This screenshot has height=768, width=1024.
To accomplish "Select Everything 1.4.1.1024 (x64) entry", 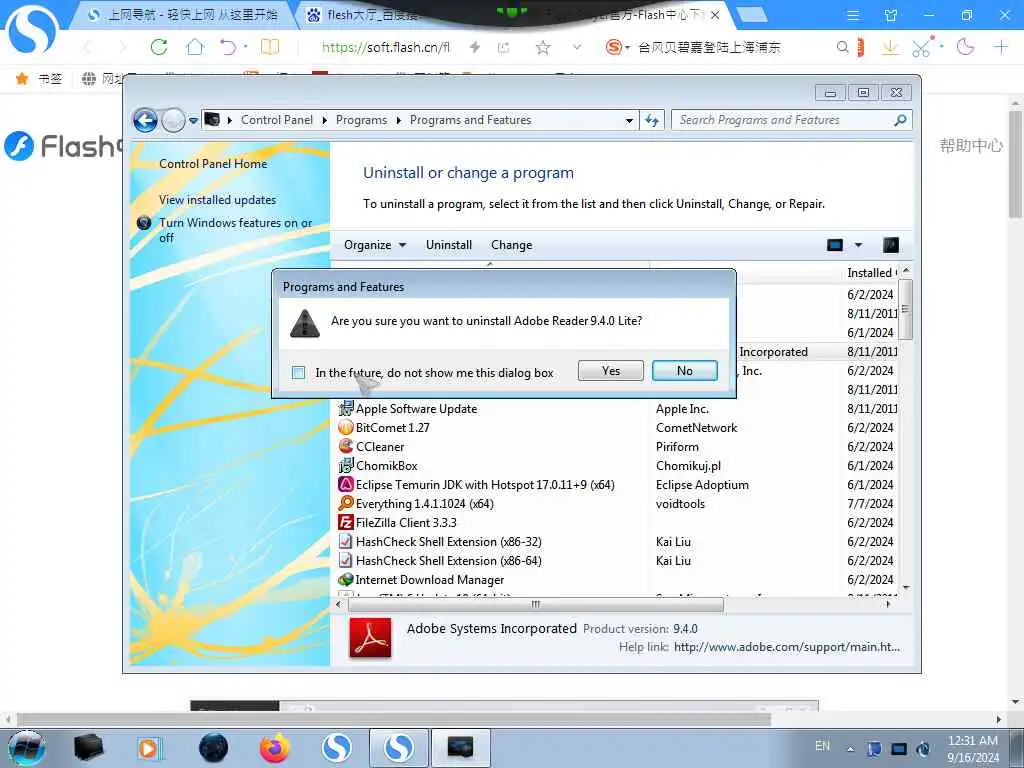I will pyautogui.click(x=424, y=504).
